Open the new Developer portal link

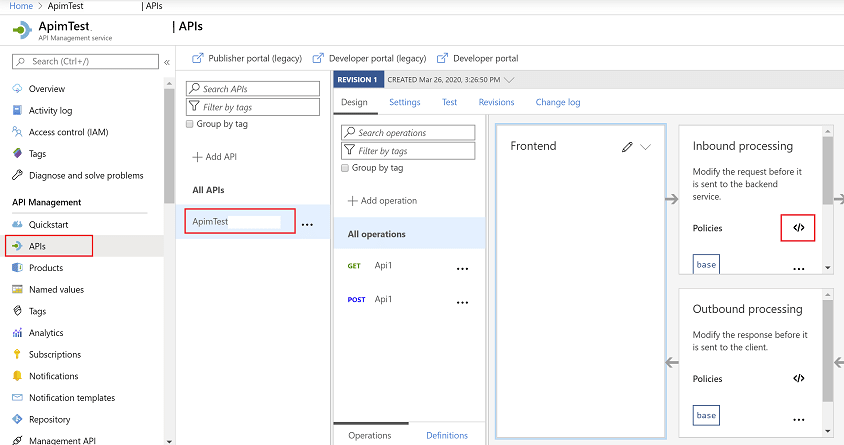478,58
